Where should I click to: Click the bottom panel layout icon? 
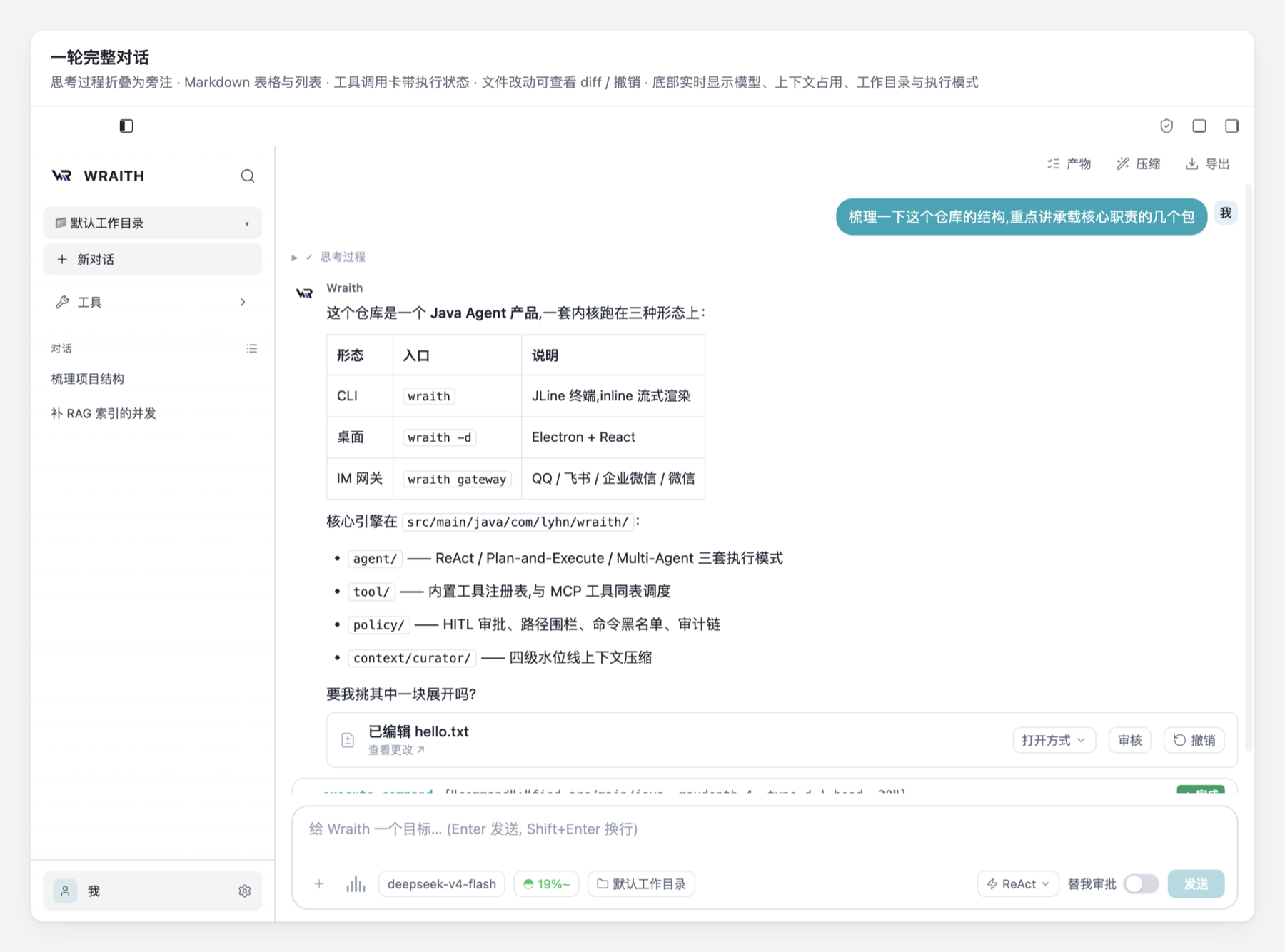1199,126
